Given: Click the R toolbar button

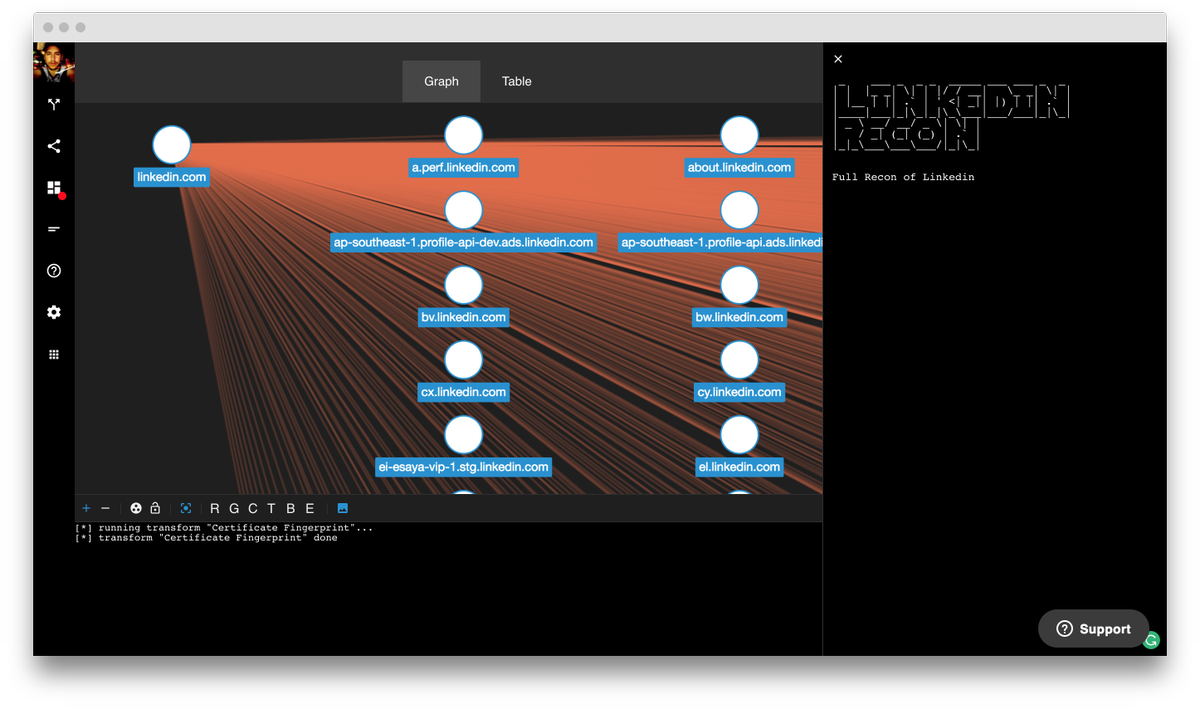Looking at the screenshot, I should 215,508.
